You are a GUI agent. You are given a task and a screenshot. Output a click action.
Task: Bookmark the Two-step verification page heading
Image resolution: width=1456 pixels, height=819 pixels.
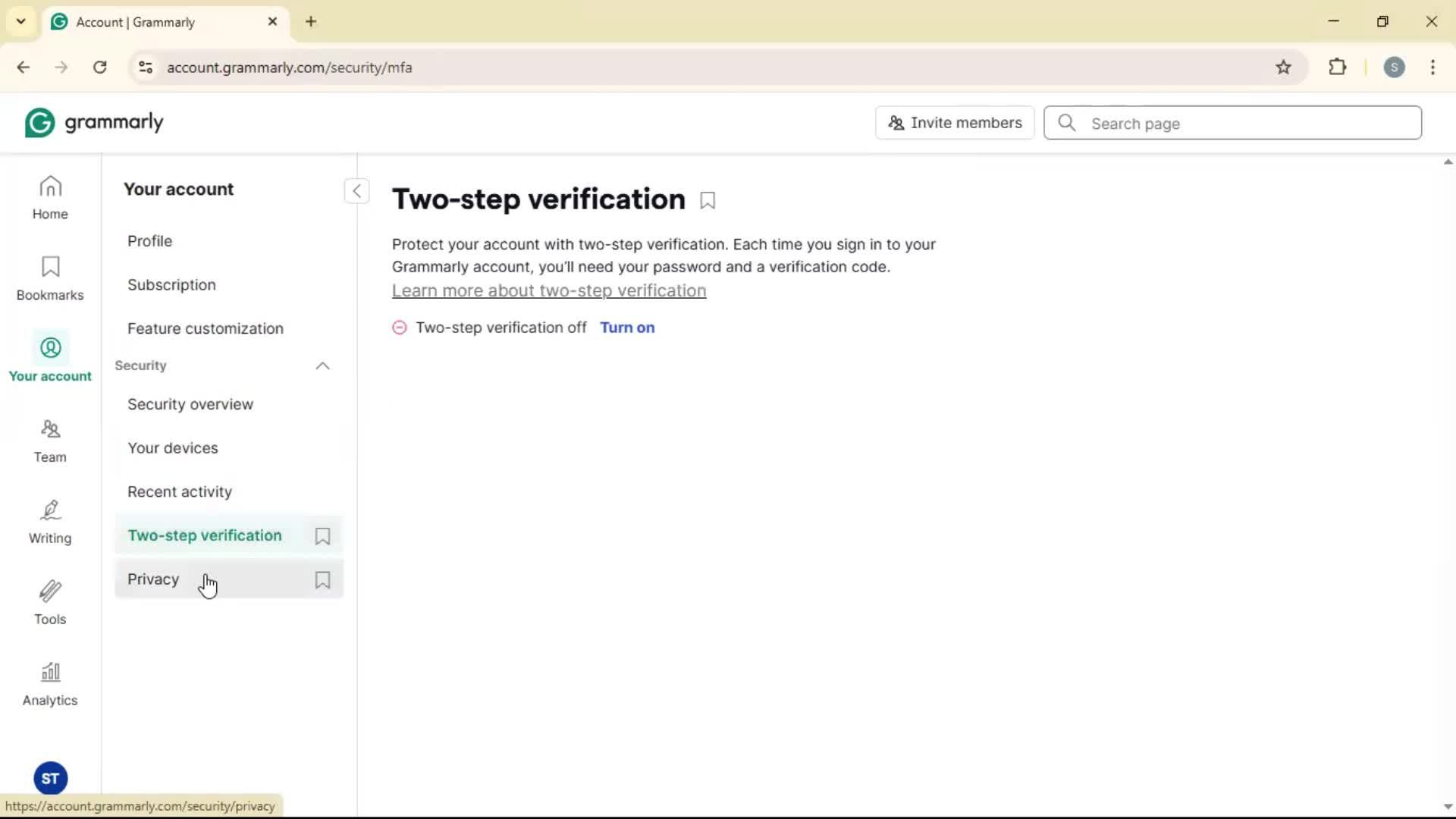coord(708,201)
